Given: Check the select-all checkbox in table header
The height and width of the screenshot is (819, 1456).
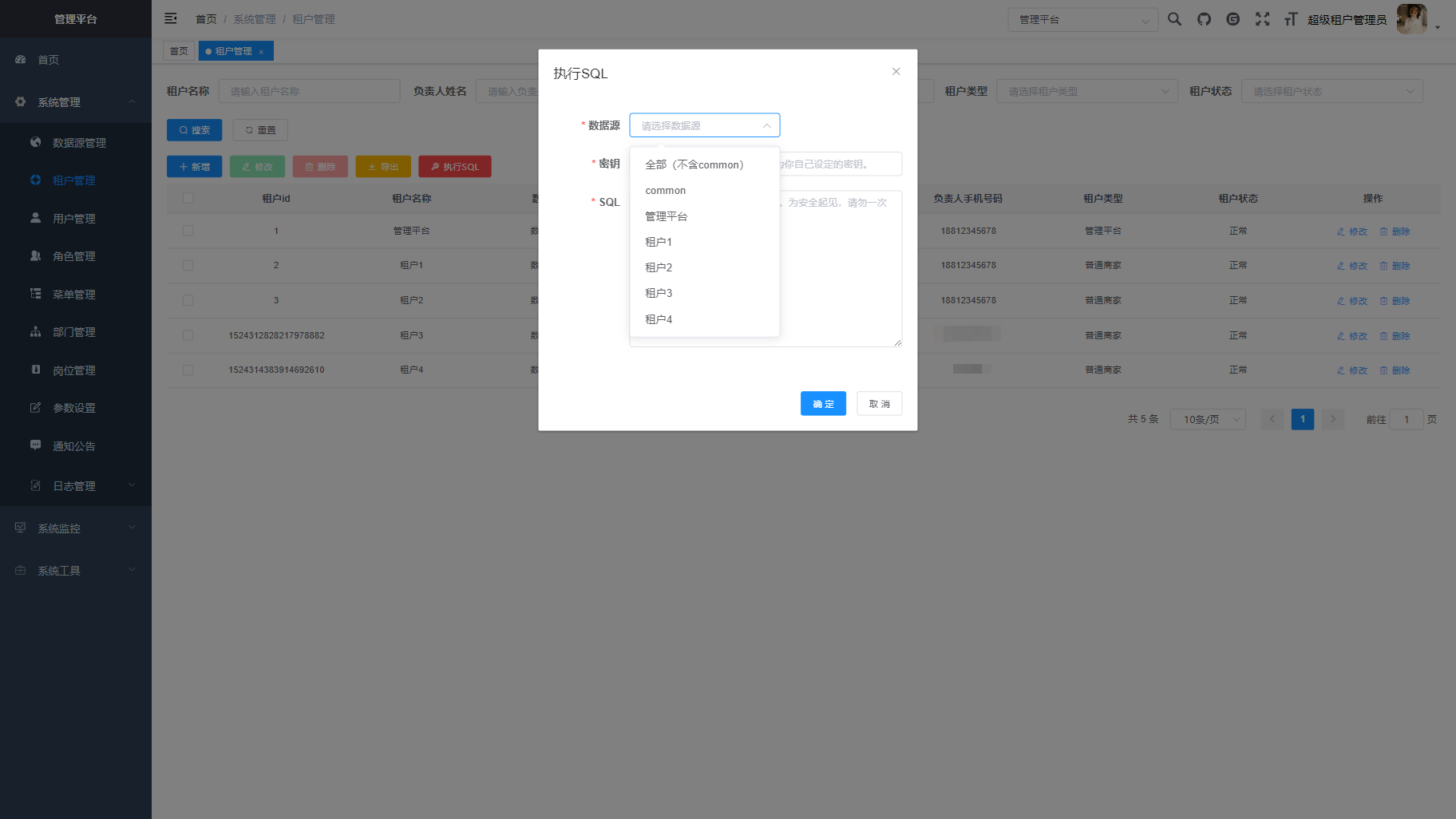Looking at the screenshot, I should (x=188, y=198).
